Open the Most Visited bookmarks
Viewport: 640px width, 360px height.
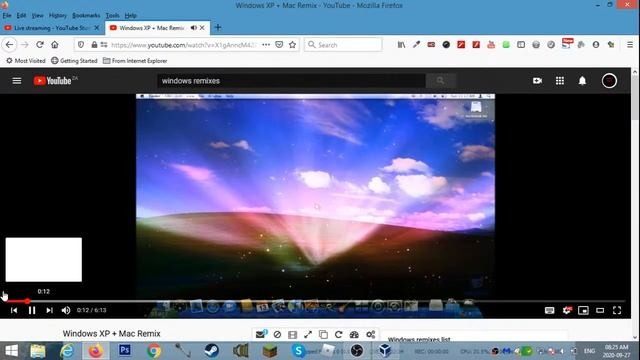25,61
